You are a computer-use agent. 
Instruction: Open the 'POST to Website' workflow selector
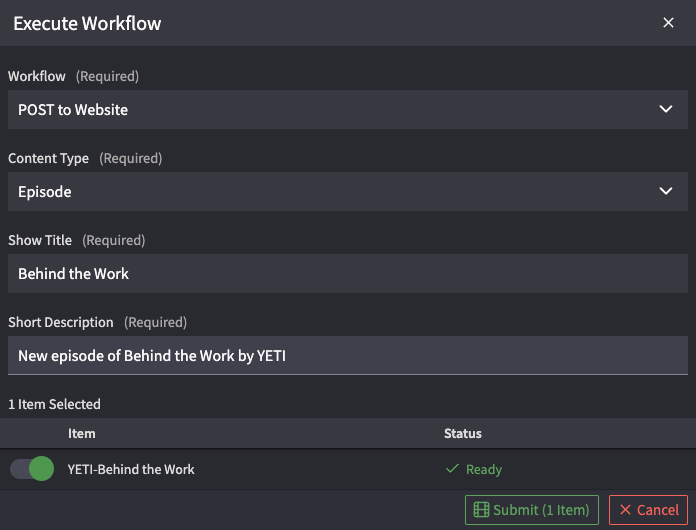tap(330, 109)
